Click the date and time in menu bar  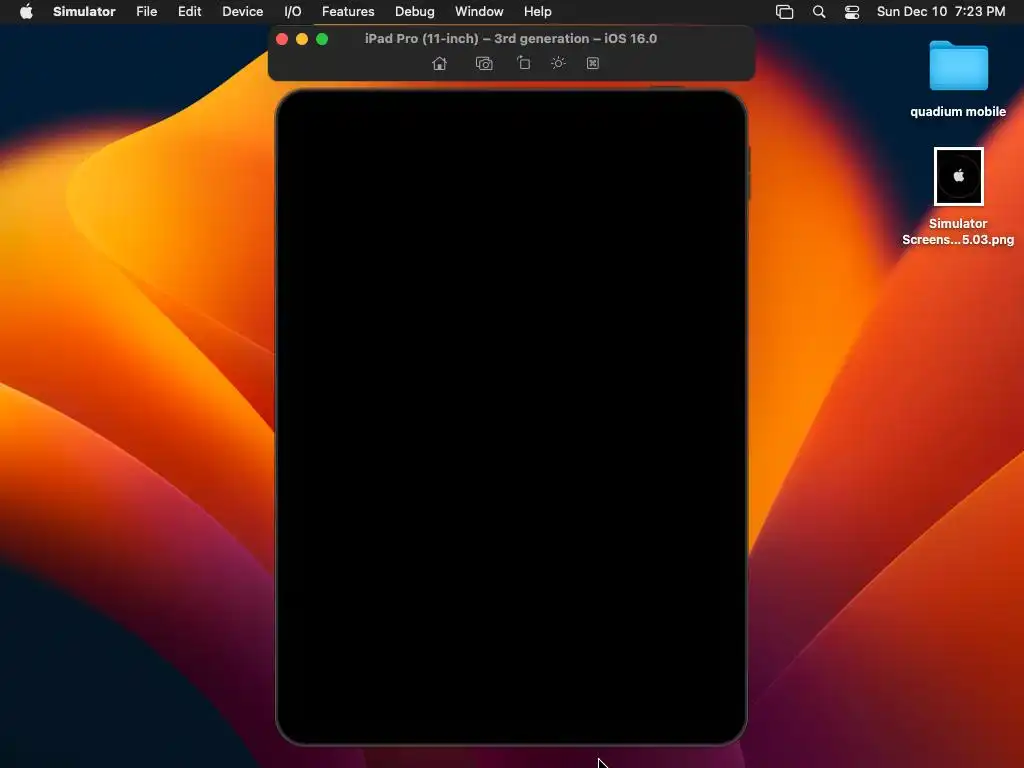940,11
